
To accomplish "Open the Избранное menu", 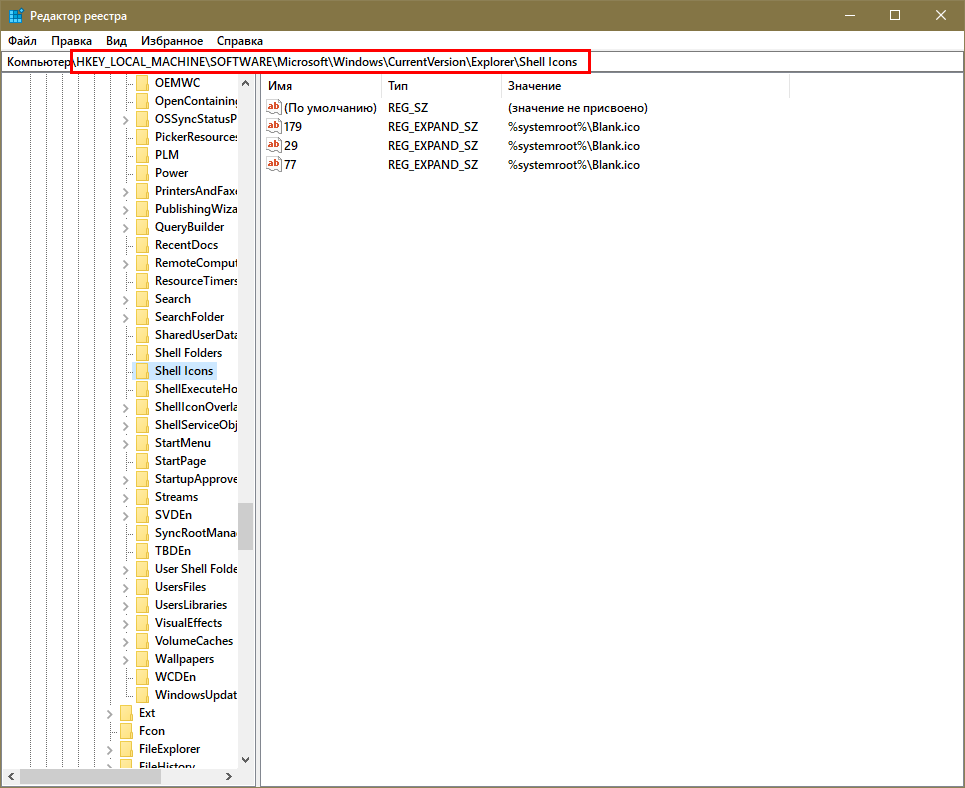I will coord(172,41).
